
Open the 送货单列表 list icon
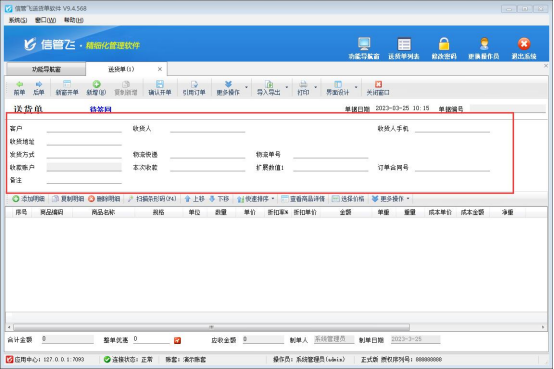404,44
